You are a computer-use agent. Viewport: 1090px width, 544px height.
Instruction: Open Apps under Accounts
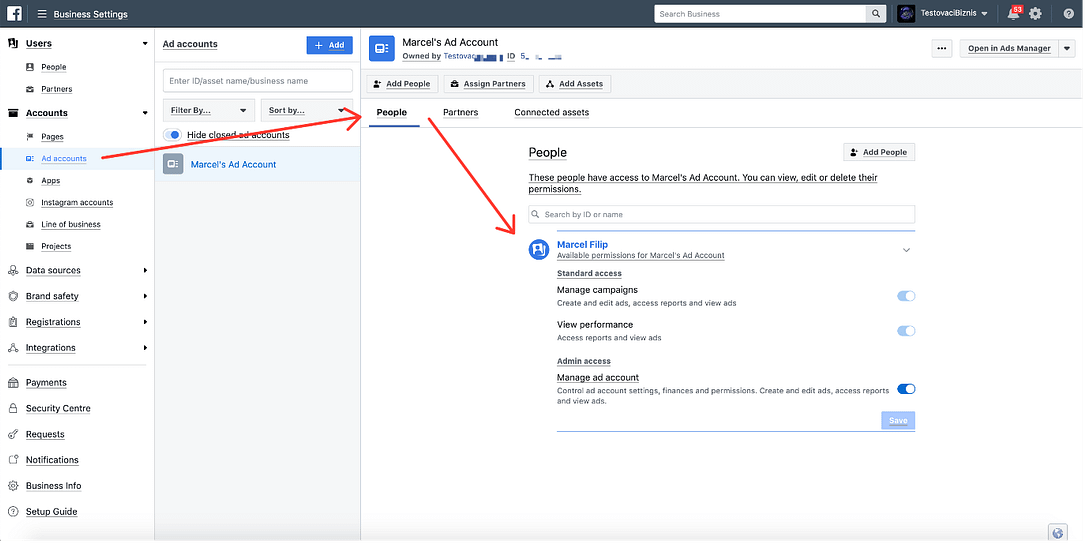(x=51, y=181)
